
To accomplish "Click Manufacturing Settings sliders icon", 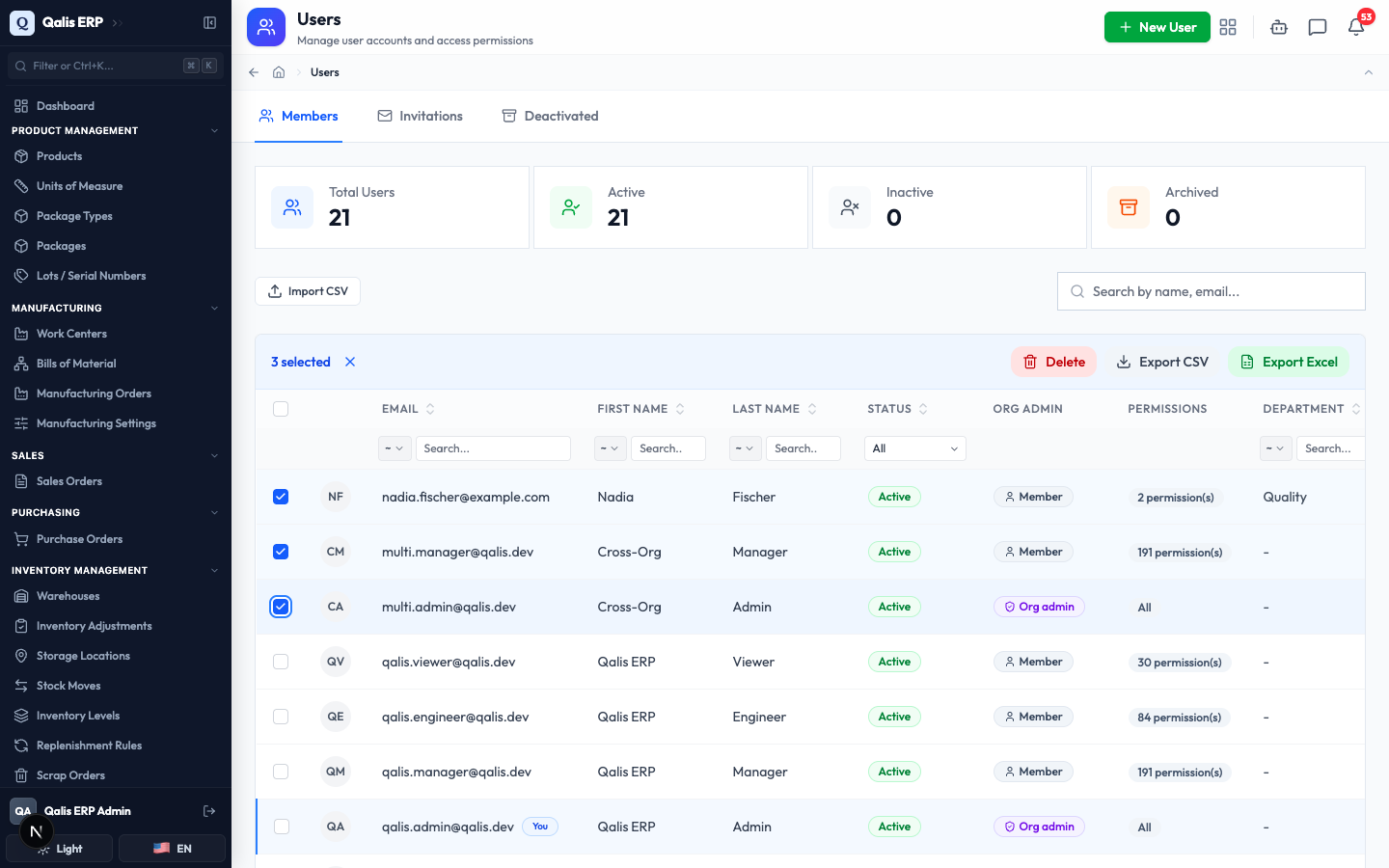I will click(x=21, y=423).
